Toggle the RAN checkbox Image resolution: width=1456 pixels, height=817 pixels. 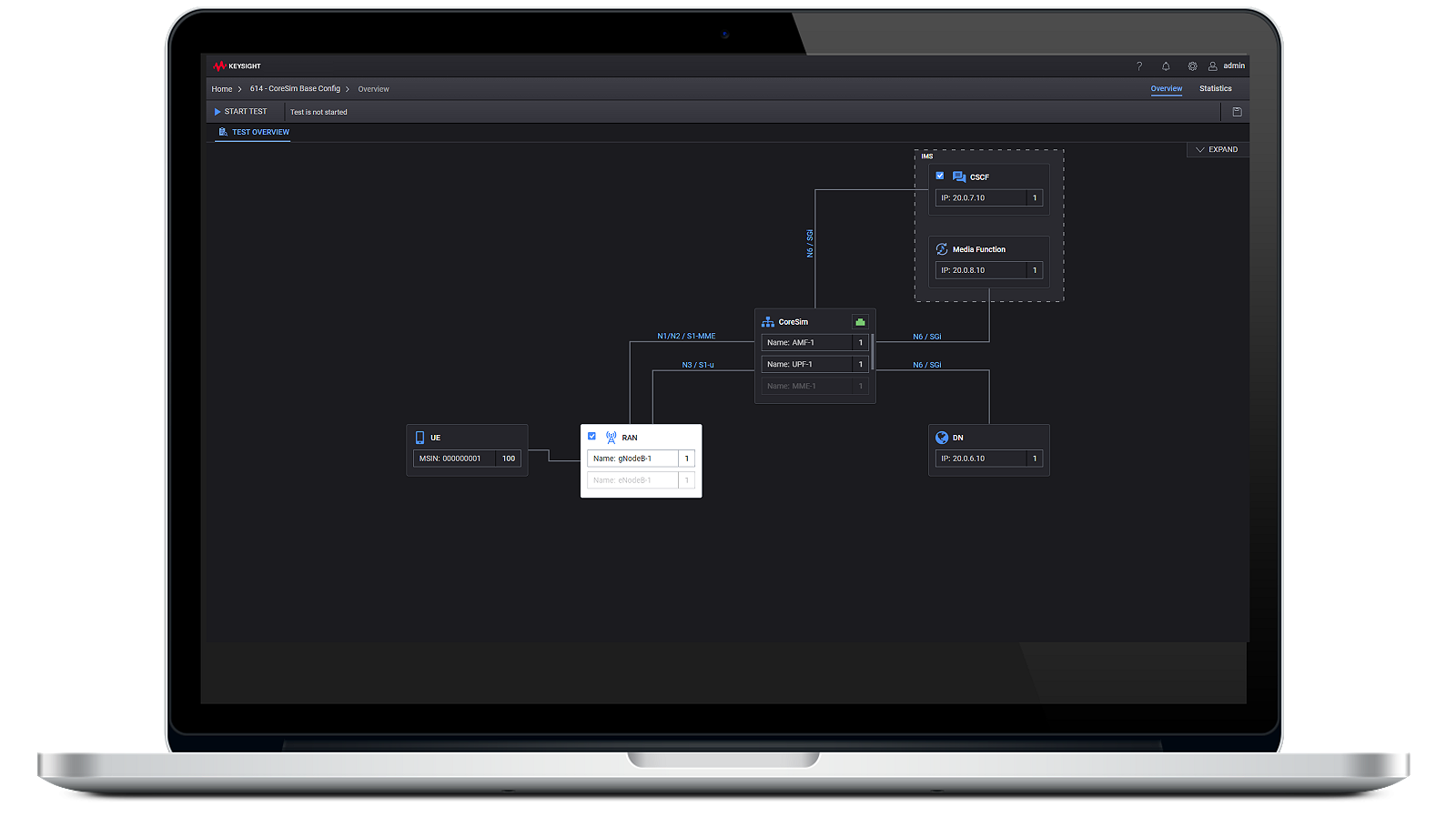pyautogui.click(x=591, y=436)
